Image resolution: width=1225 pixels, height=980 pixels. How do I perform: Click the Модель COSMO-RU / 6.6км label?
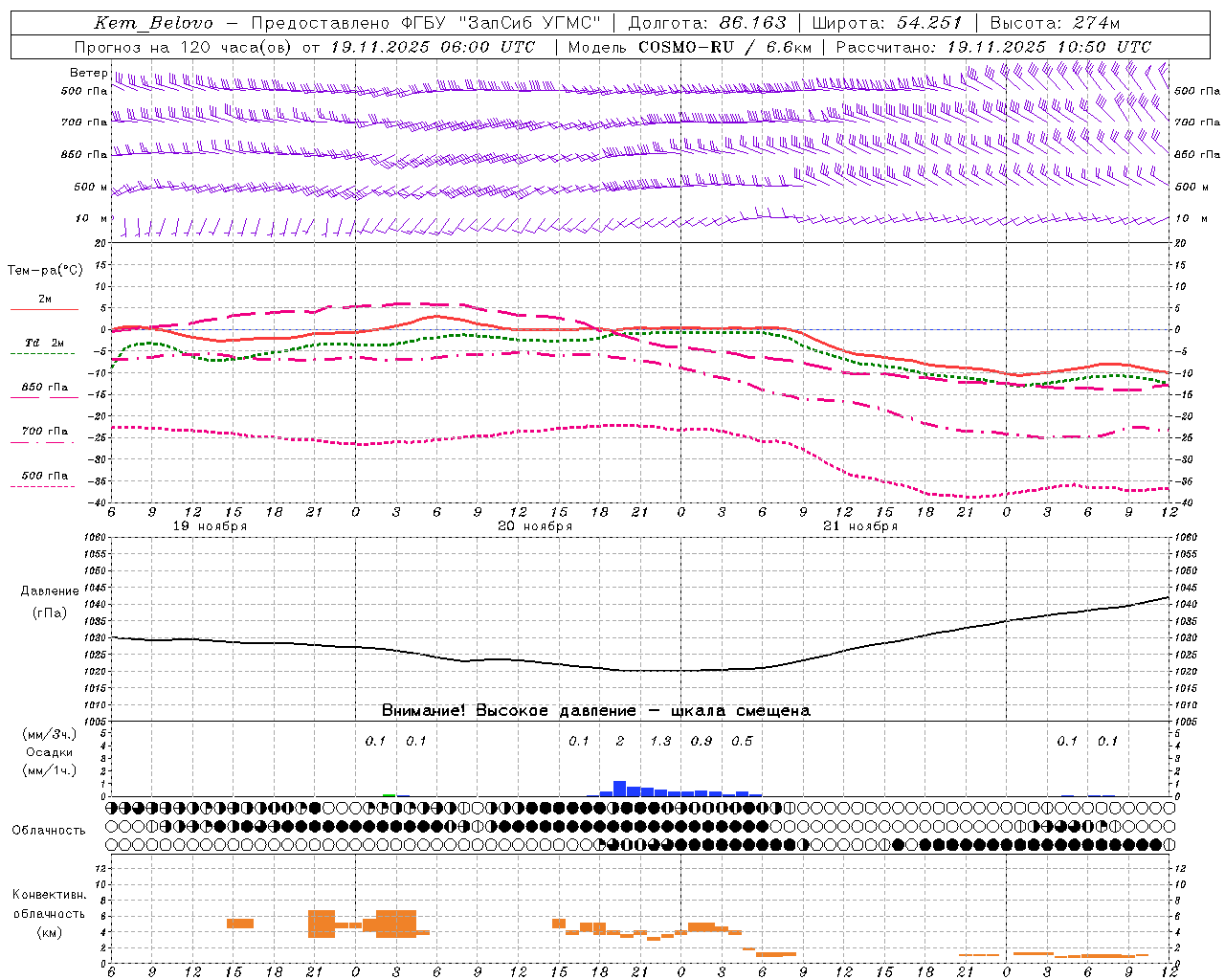[689, 47]
